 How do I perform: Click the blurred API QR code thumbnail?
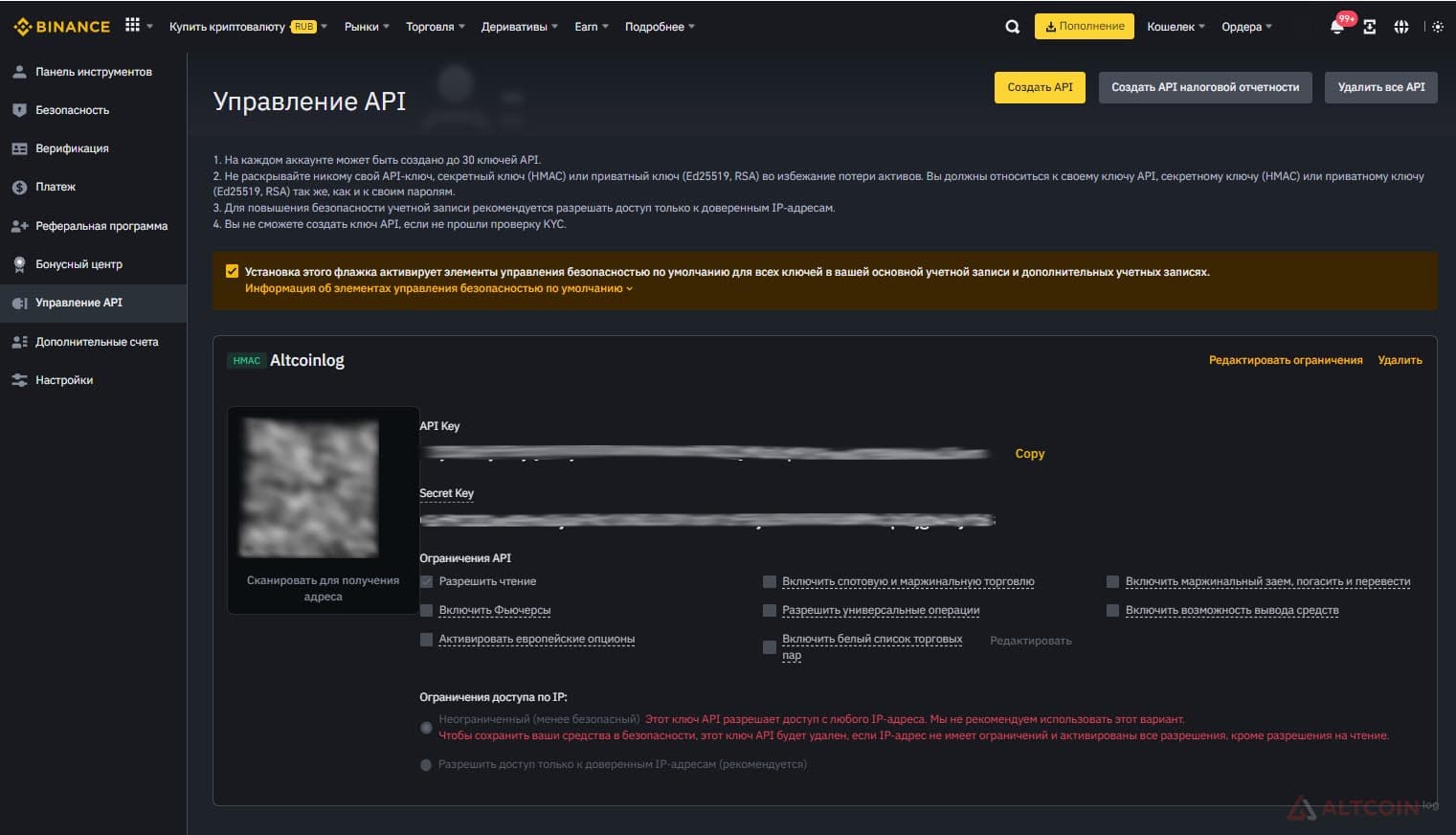click(x=309, y=488)
